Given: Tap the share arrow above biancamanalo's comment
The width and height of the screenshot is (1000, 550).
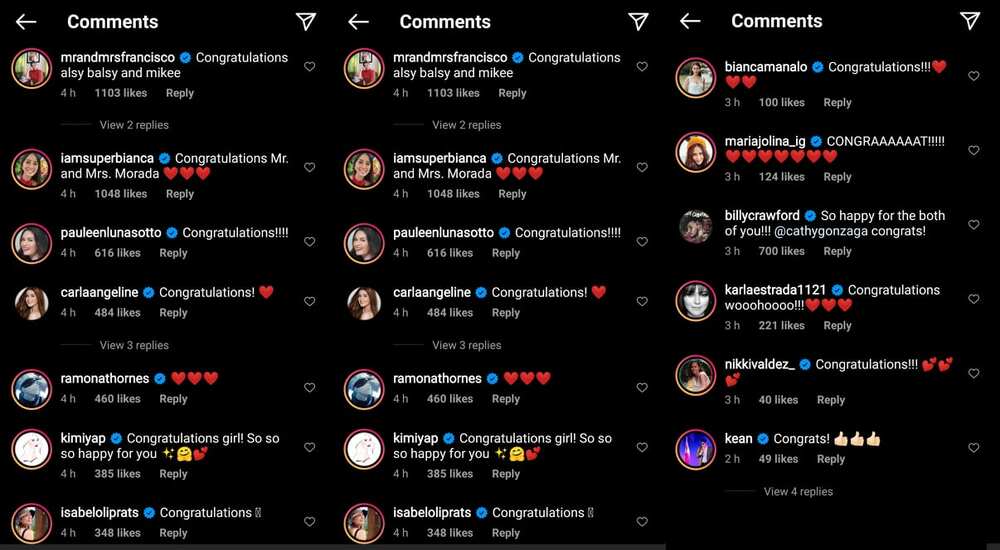Looking at the screenshot, I should (970, 21).
